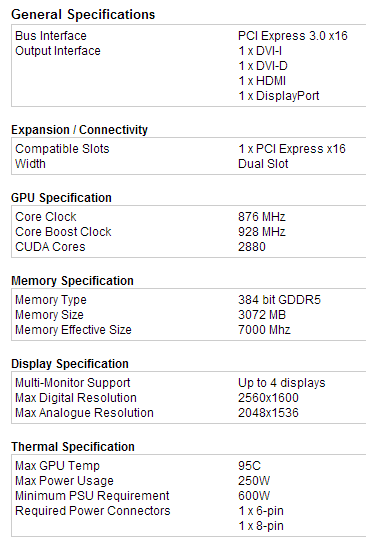This screenshot has width=366, height=540.
Task: Click the 2880 CUDA Cores value
Action: [252, 247]
